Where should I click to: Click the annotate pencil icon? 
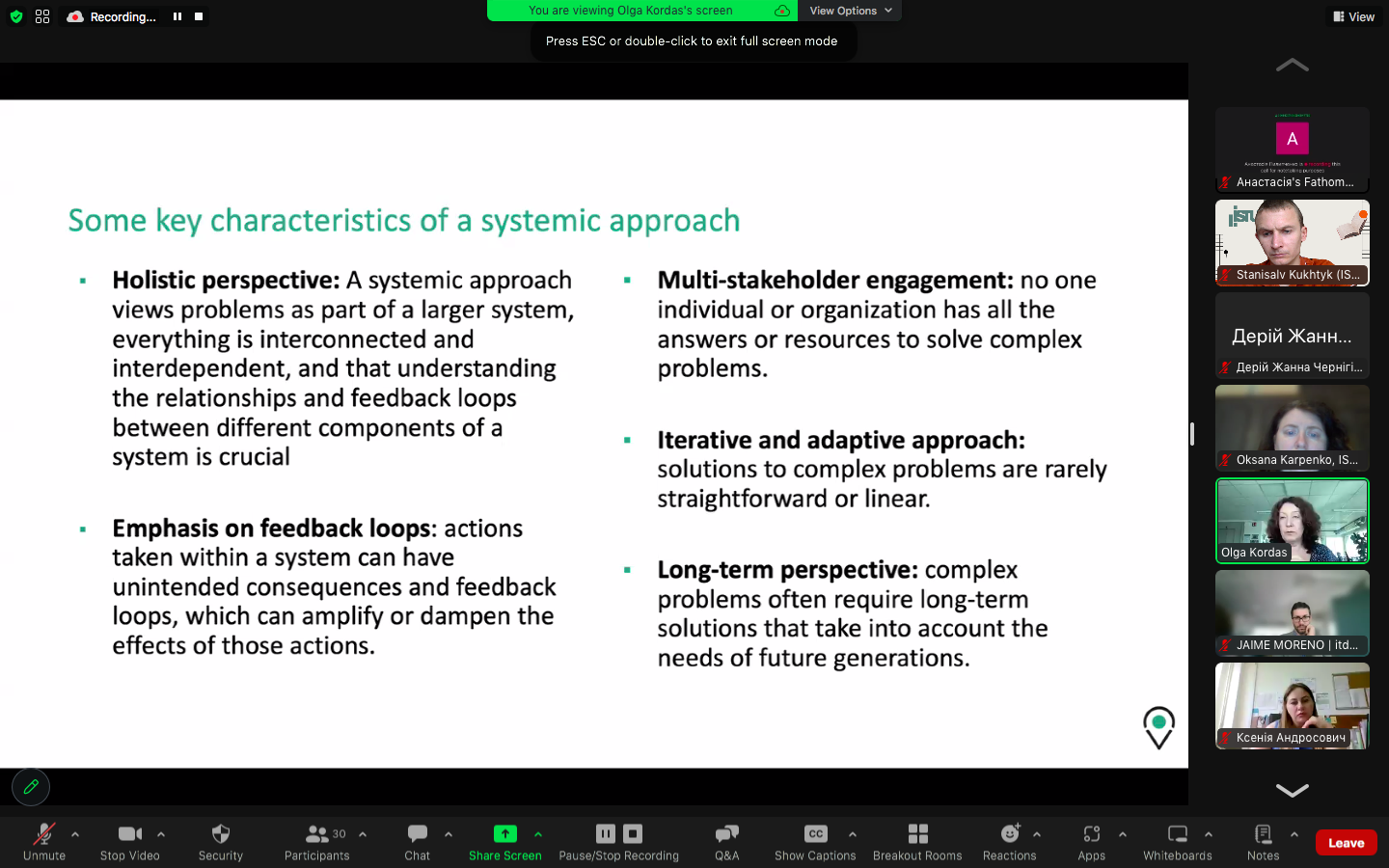coord(31,787)
